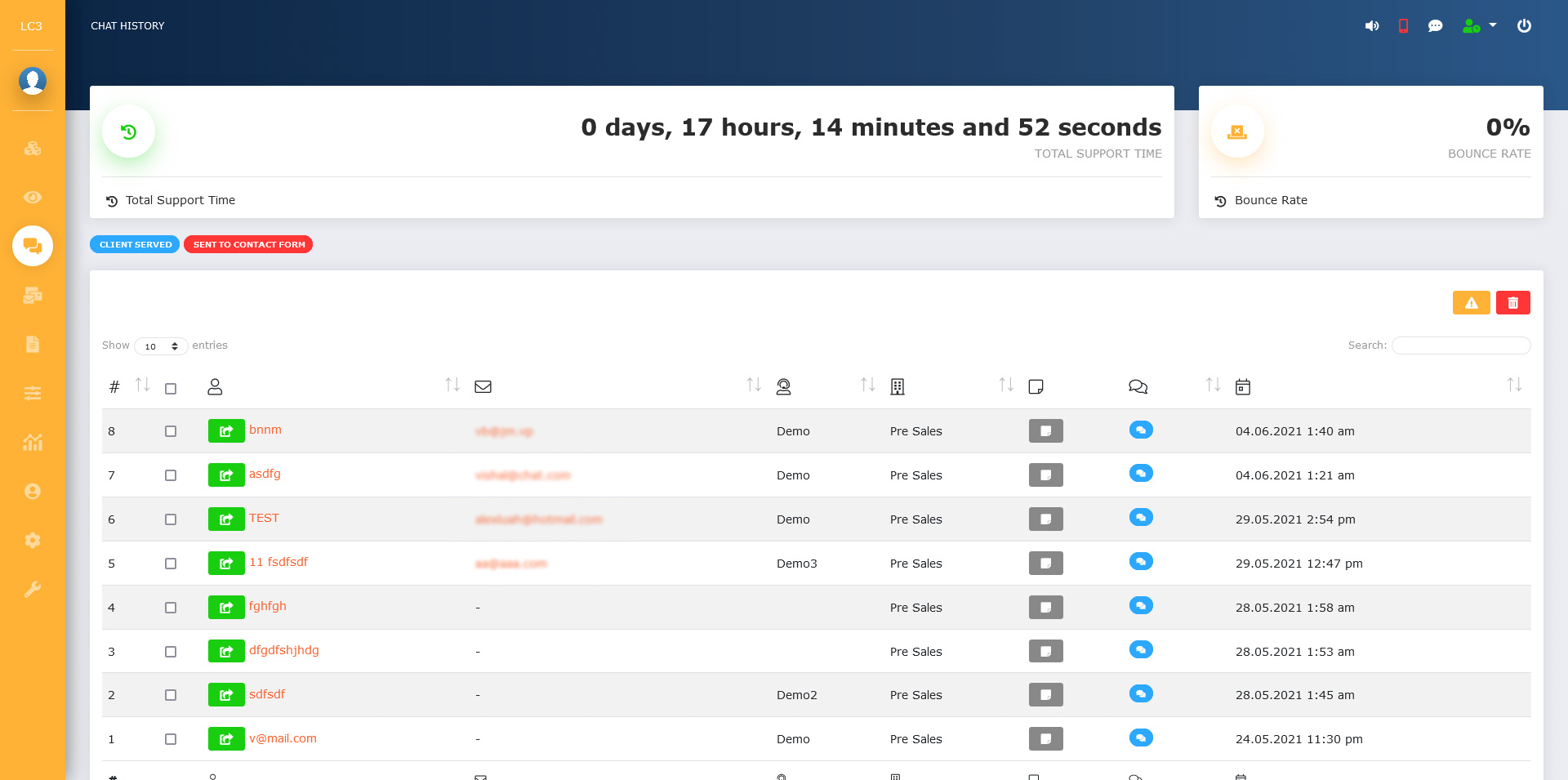Click into the Search input field

(1460, 345)
